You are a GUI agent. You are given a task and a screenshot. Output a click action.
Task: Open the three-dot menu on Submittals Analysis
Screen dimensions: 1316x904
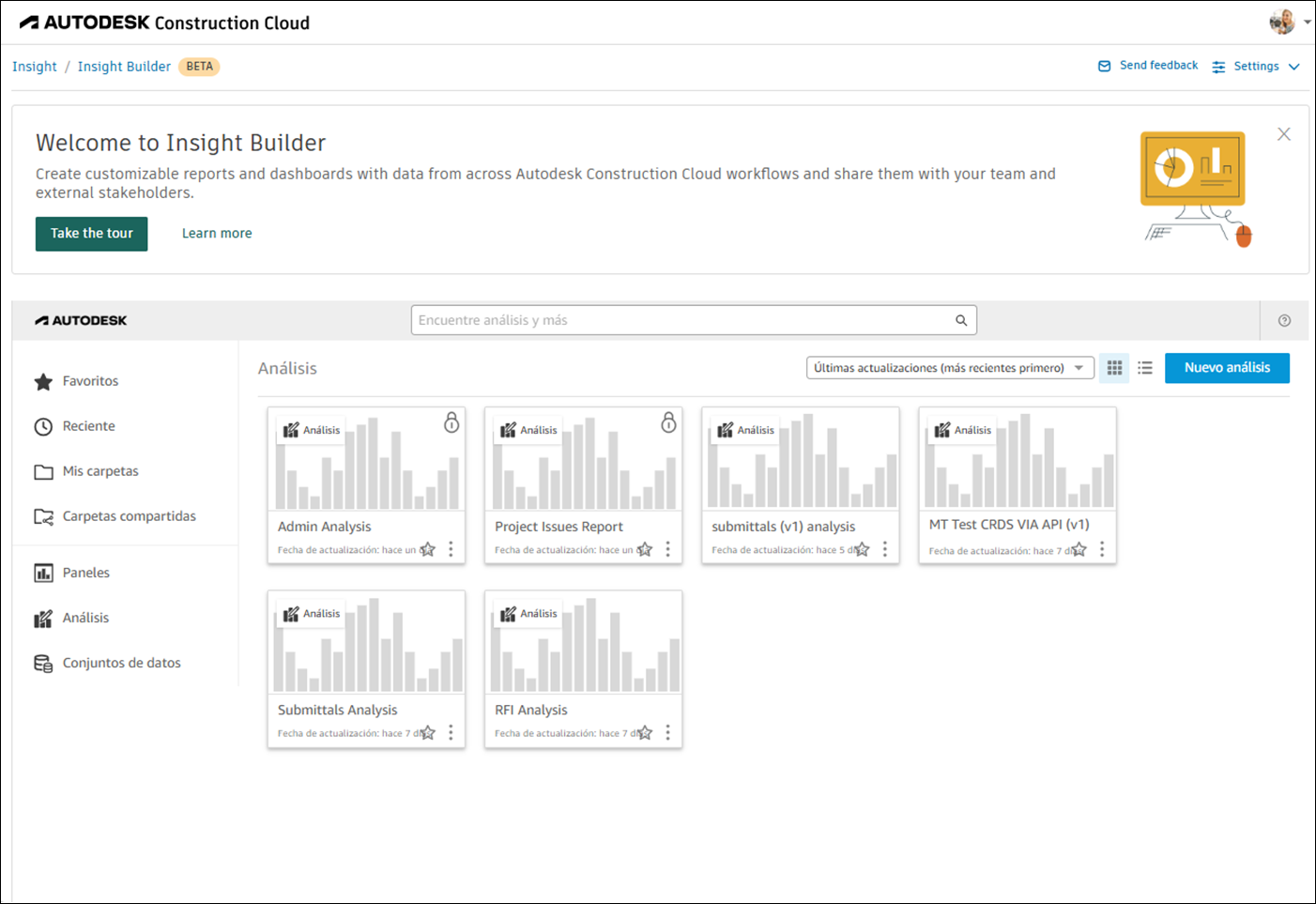[451, 732]
